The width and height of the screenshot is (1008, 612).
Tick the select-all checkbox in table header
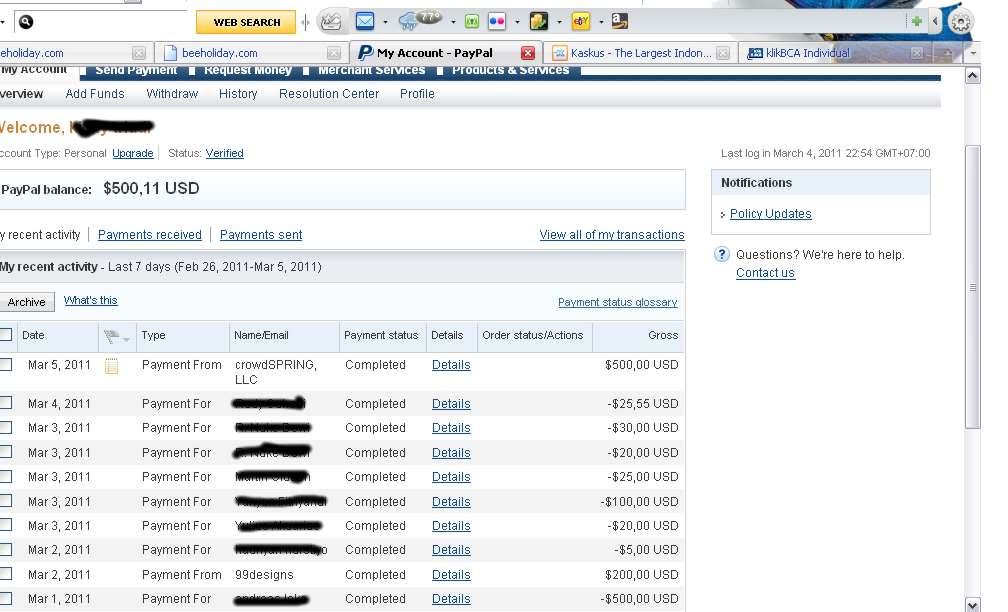pos(6,334)
